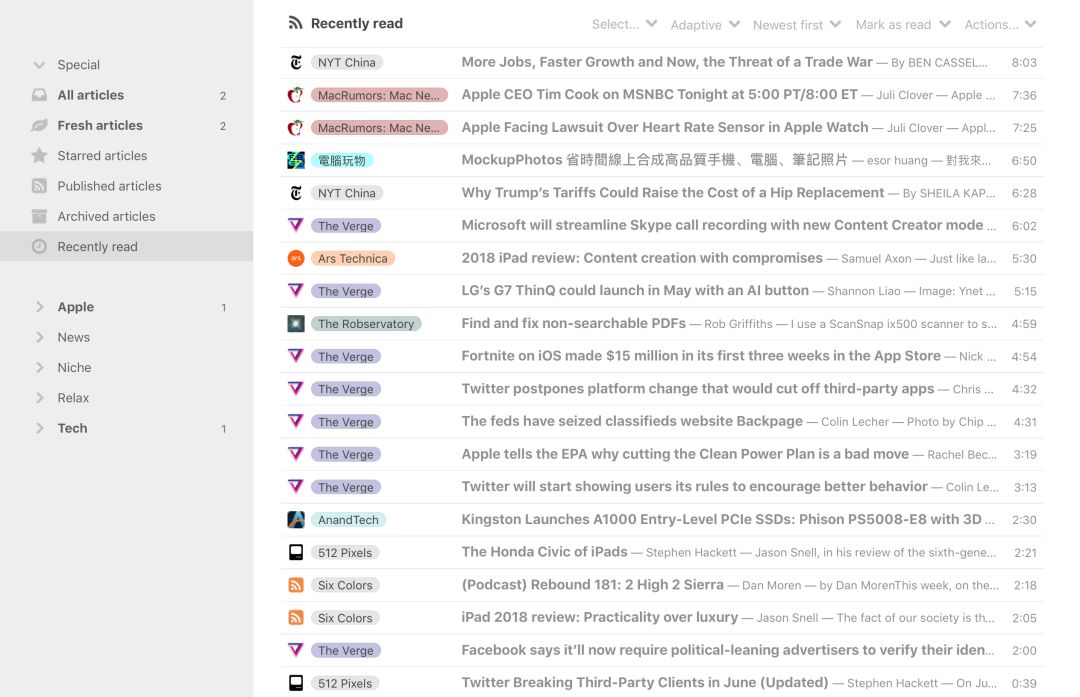The width and height of the screenshot is (1080, 697).
Task: Click NYT China label on Trade War row
Action: 346,62
